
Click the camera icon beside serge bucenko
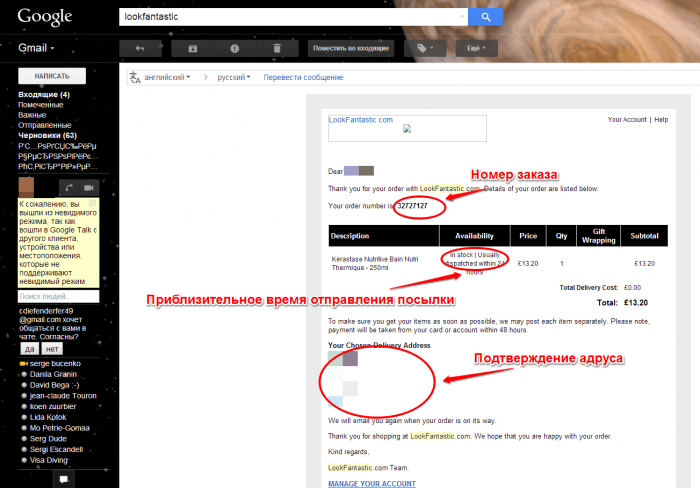(24, 363)
